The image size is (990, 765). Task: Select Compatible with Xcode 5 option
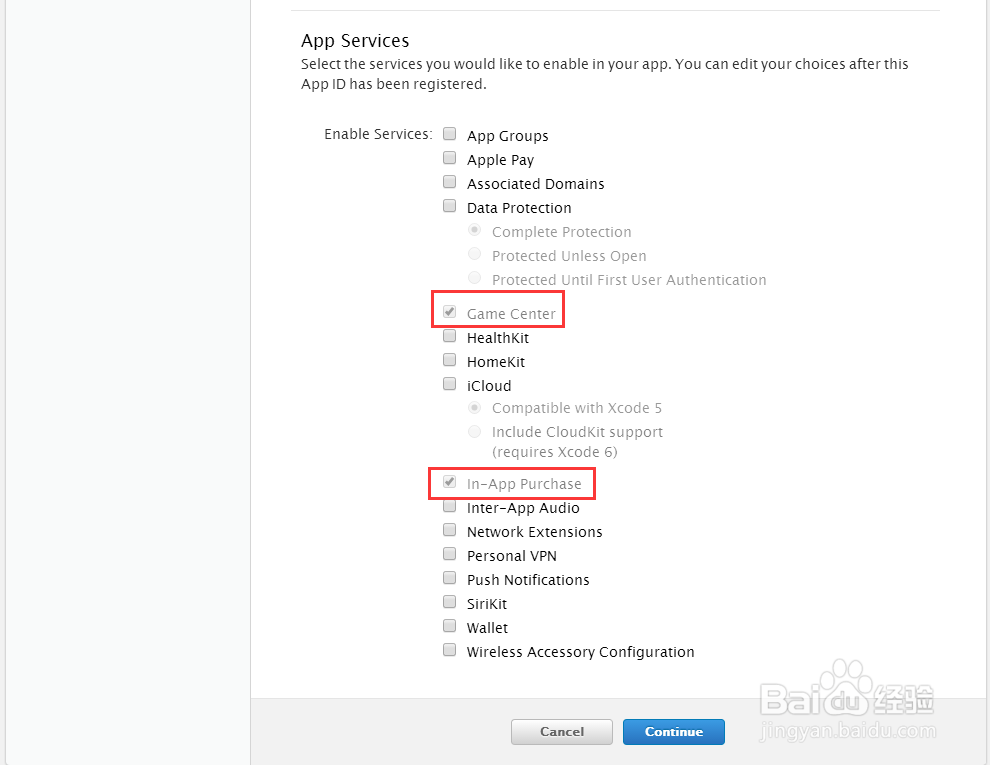(x=475, y=407)
